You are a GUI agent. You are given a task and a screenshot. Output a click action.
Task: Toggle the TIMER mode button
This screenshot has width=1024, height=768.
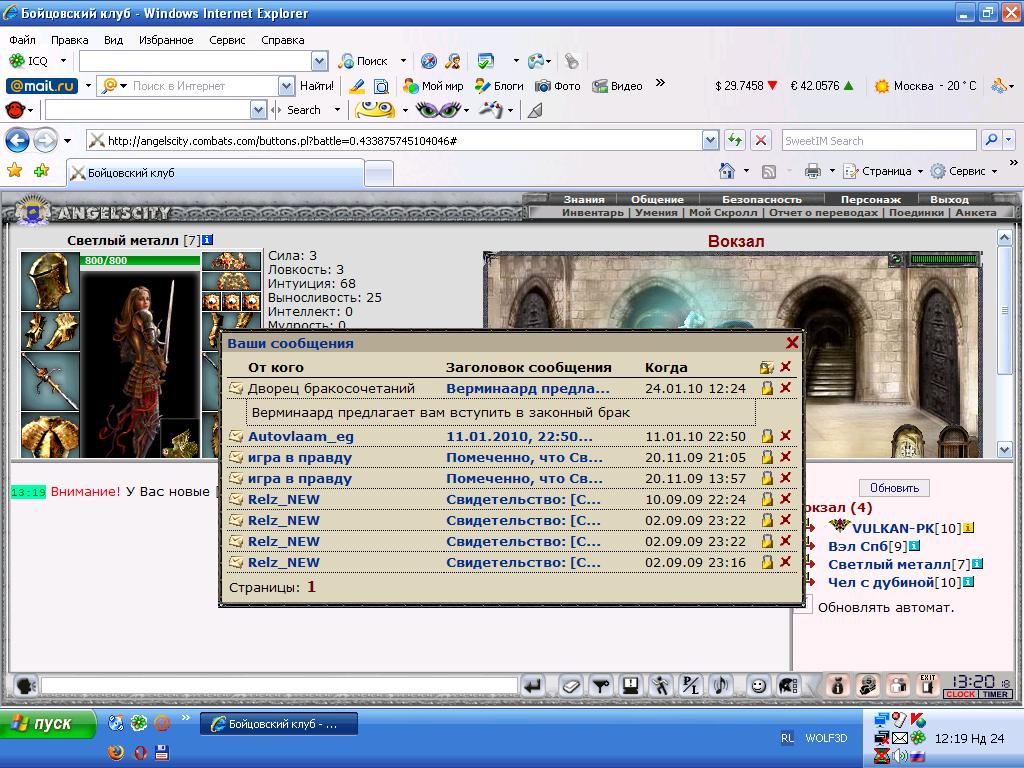(x=995, y=694)
